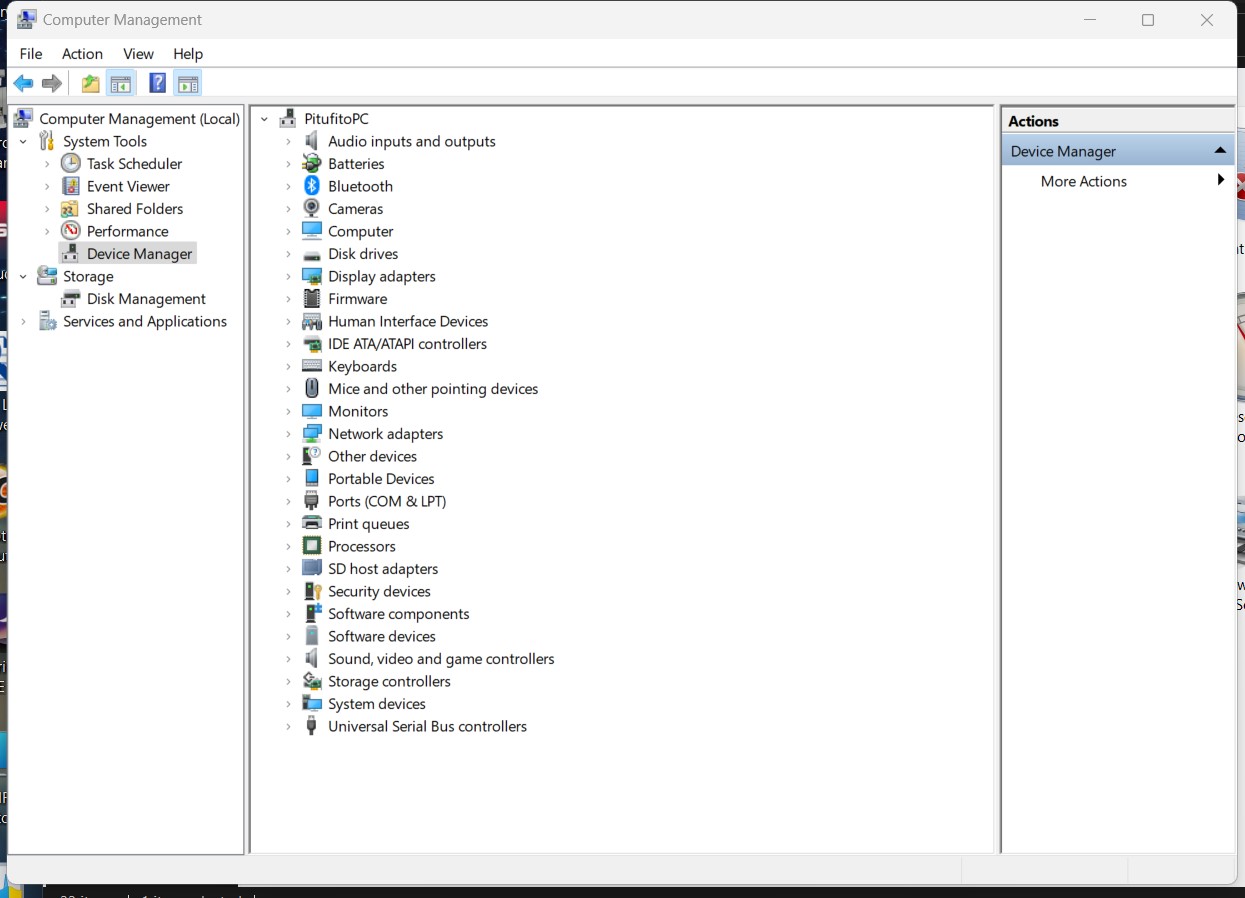Toggle the Show/Hide Action Pane toolbar icon

[188, 84]
